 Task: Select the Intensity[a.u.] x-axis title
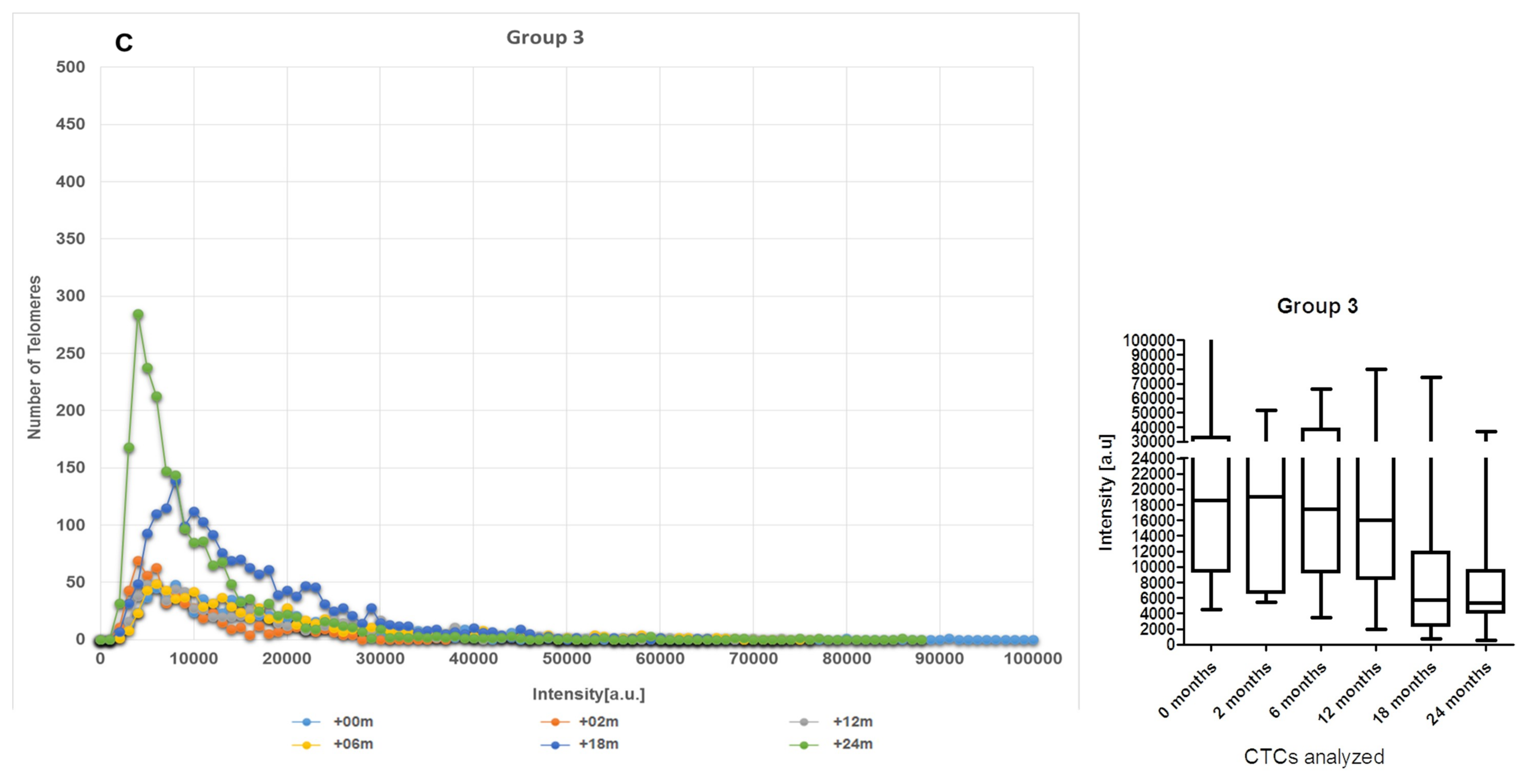[x=588, y=694]
